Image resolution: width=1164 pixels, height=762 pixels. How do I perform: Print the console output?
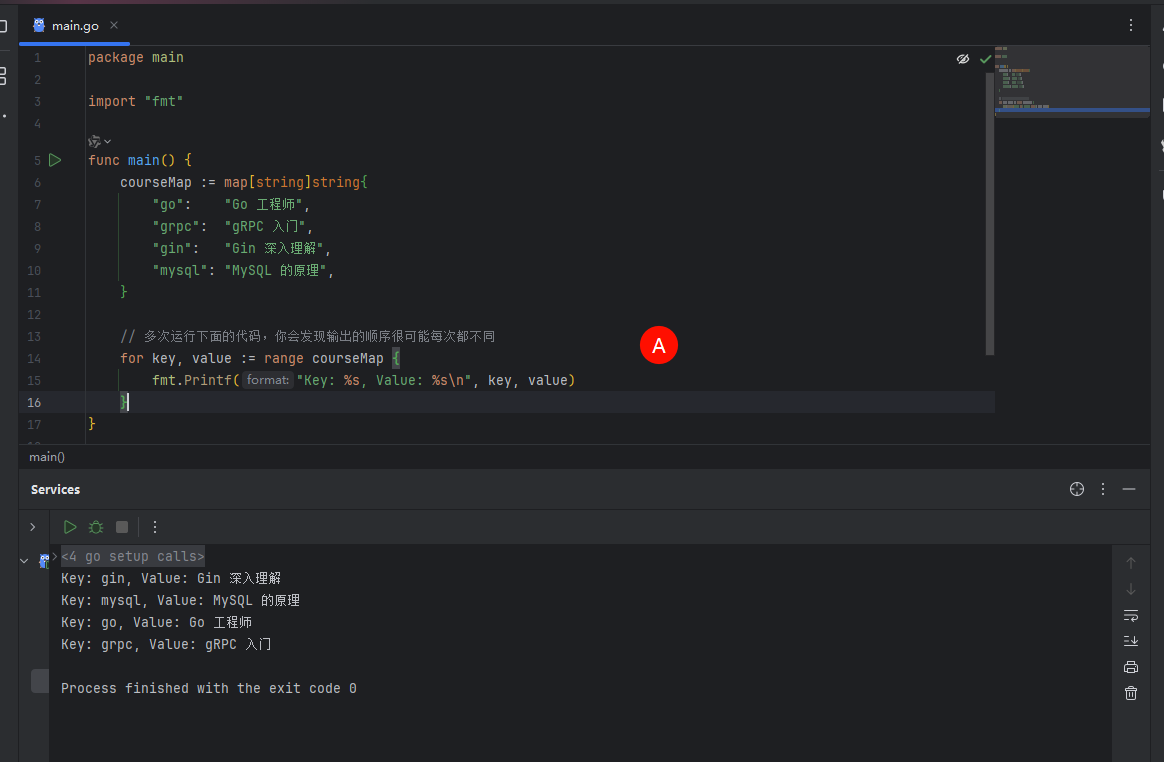tap(1131, 667)
